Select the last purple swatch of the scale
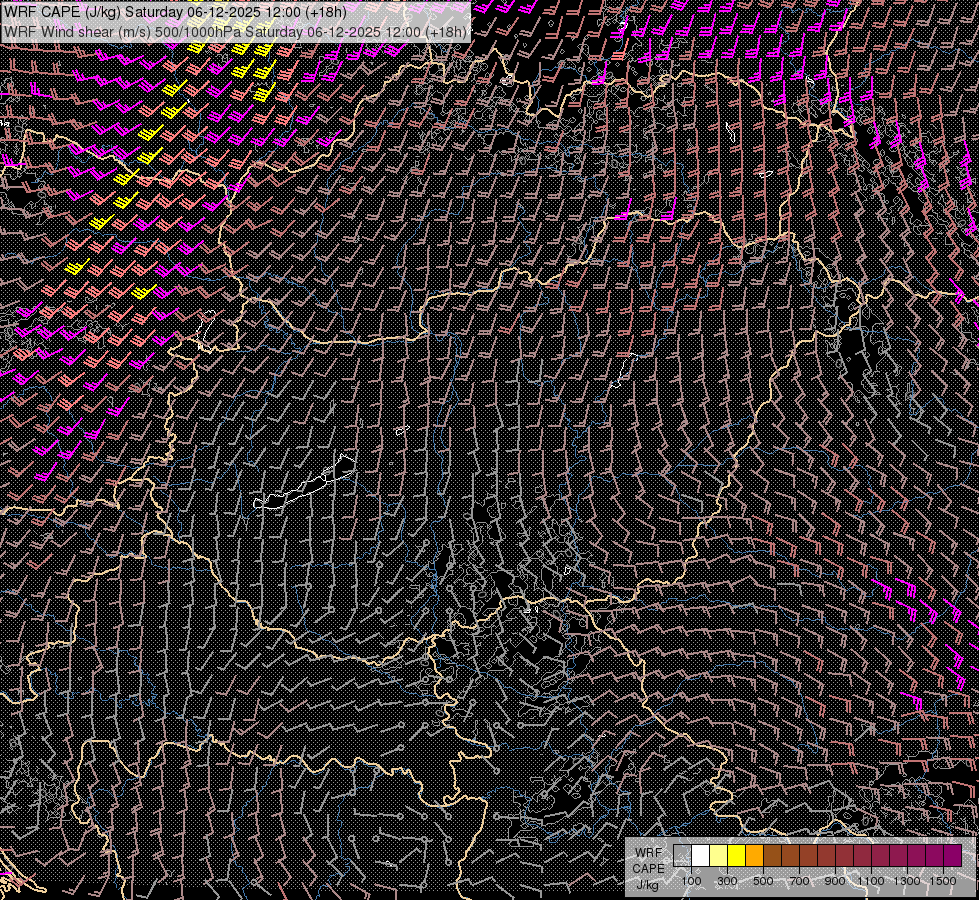This screenshot has width=979, height=900. pos(952,855)
